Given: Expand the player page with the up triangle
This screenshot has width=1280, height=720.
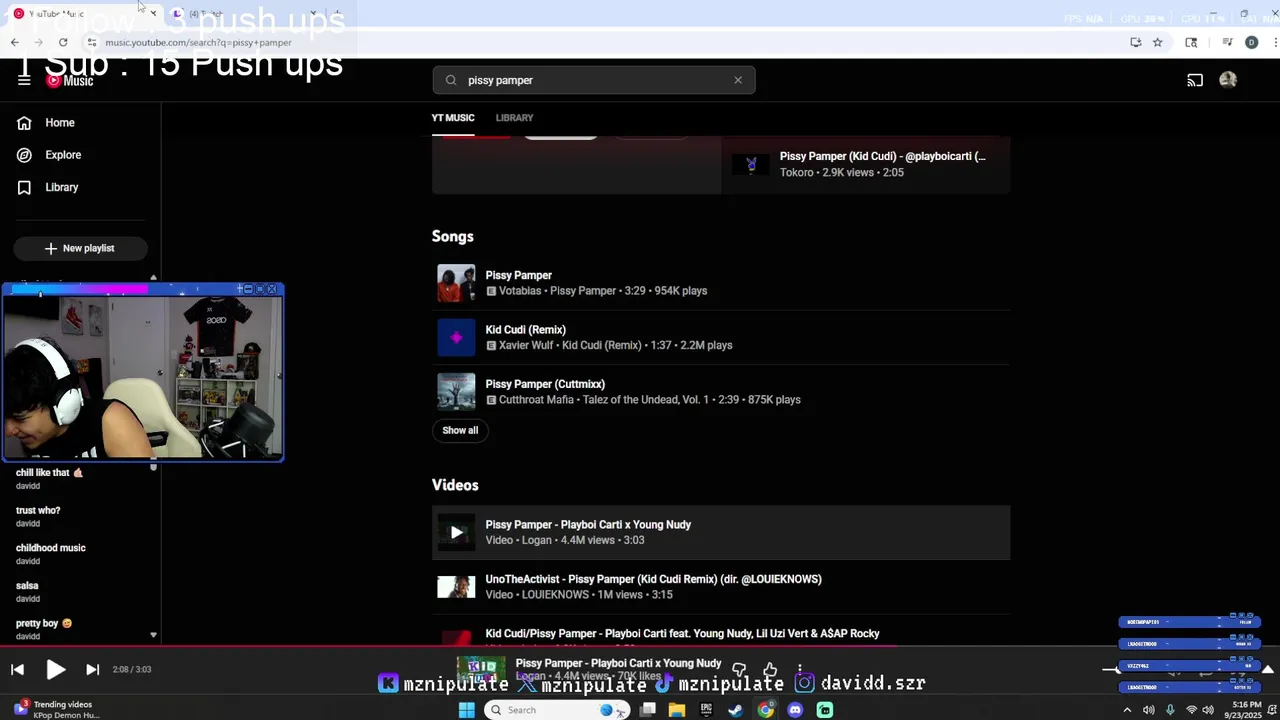Looking at the screenshot, I should pos(1267,669).
